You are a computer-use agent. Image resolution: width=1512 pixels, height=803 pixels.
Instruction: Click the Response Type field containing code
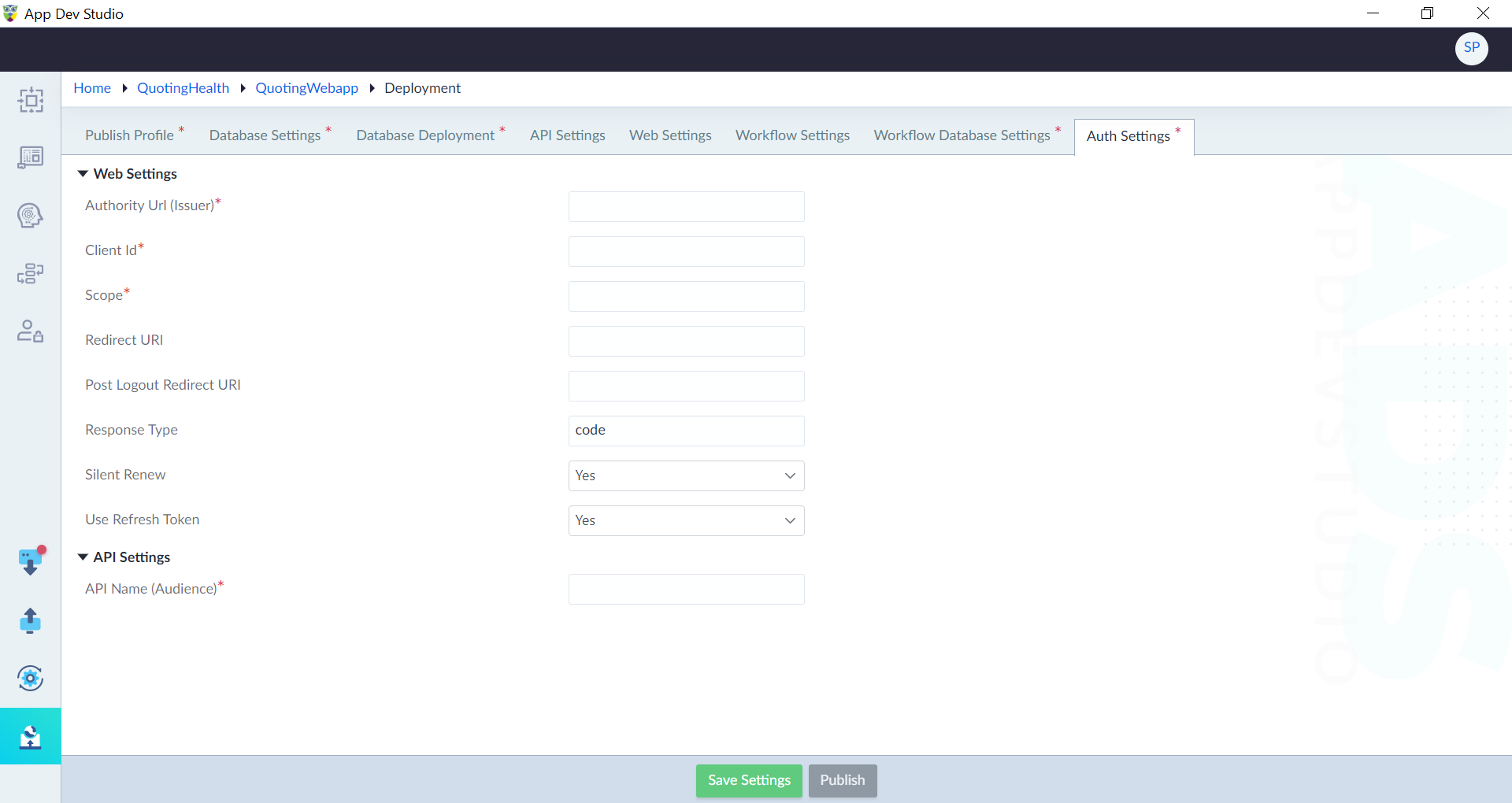coord(686,431)
